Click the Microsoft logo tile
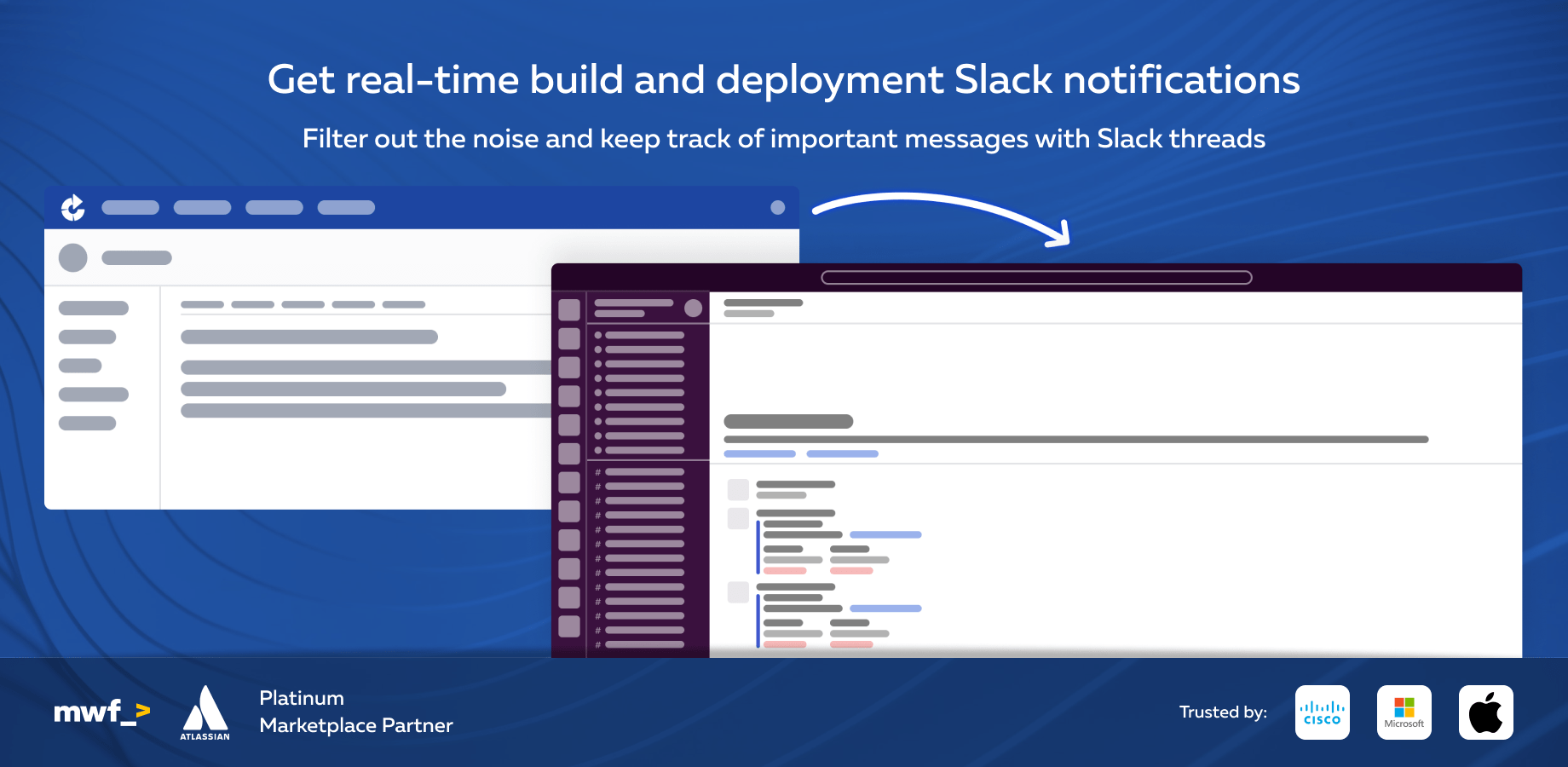Screen dimensions: 1568x767 (1404, 712)
